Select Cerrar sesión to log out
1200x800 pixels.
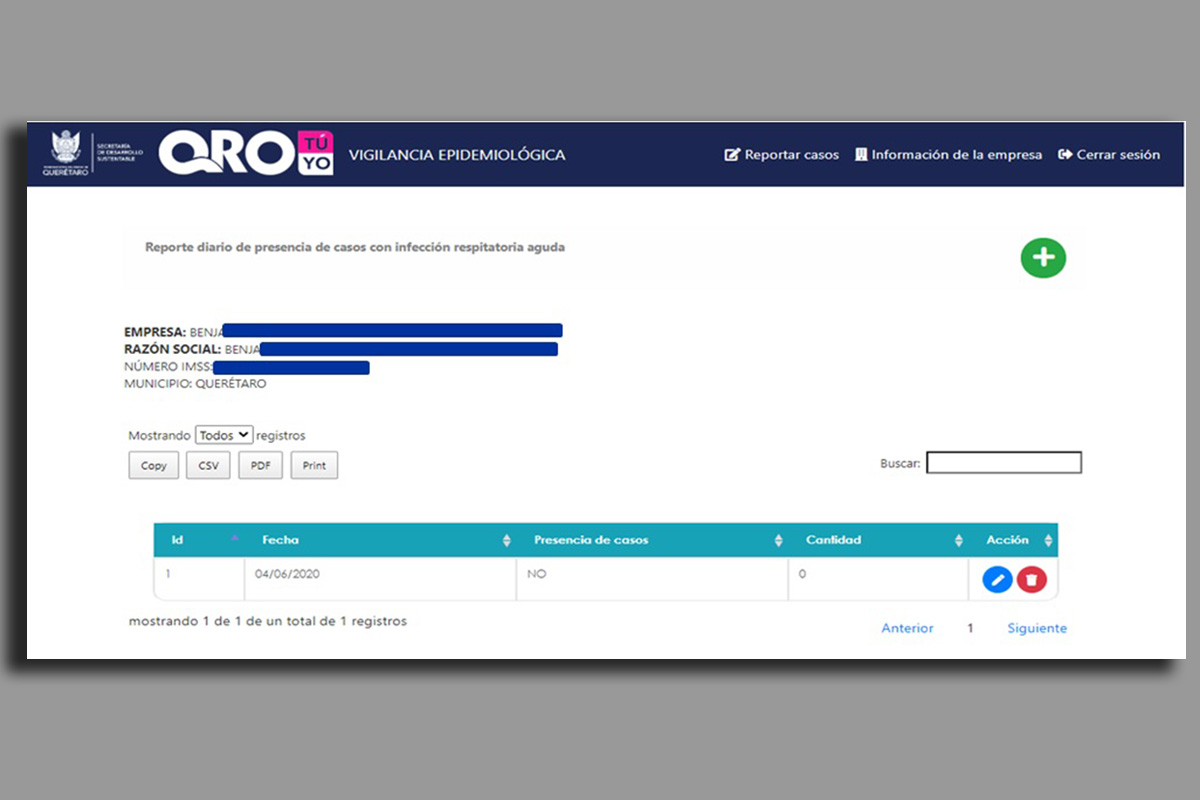click(x=1109, y=155)
